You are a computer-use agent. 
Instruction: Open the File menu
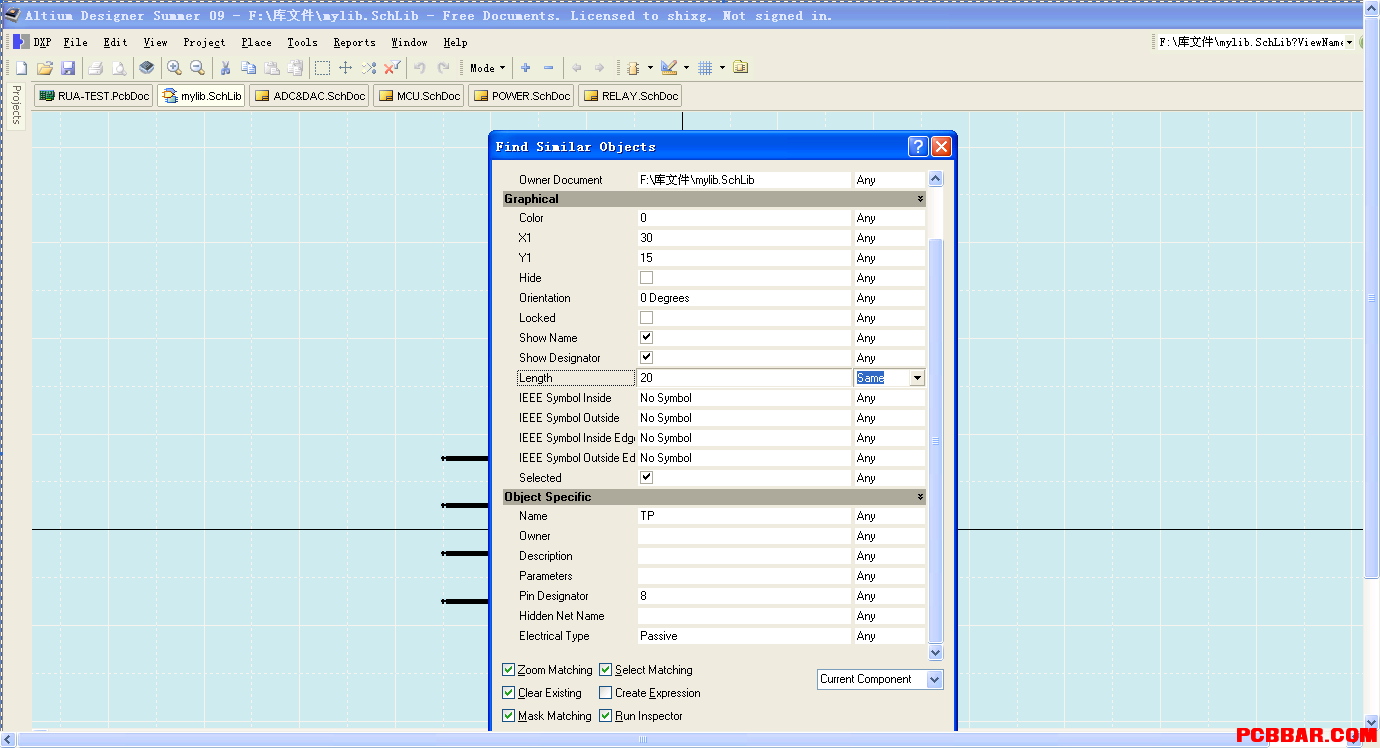pos(75,42)
